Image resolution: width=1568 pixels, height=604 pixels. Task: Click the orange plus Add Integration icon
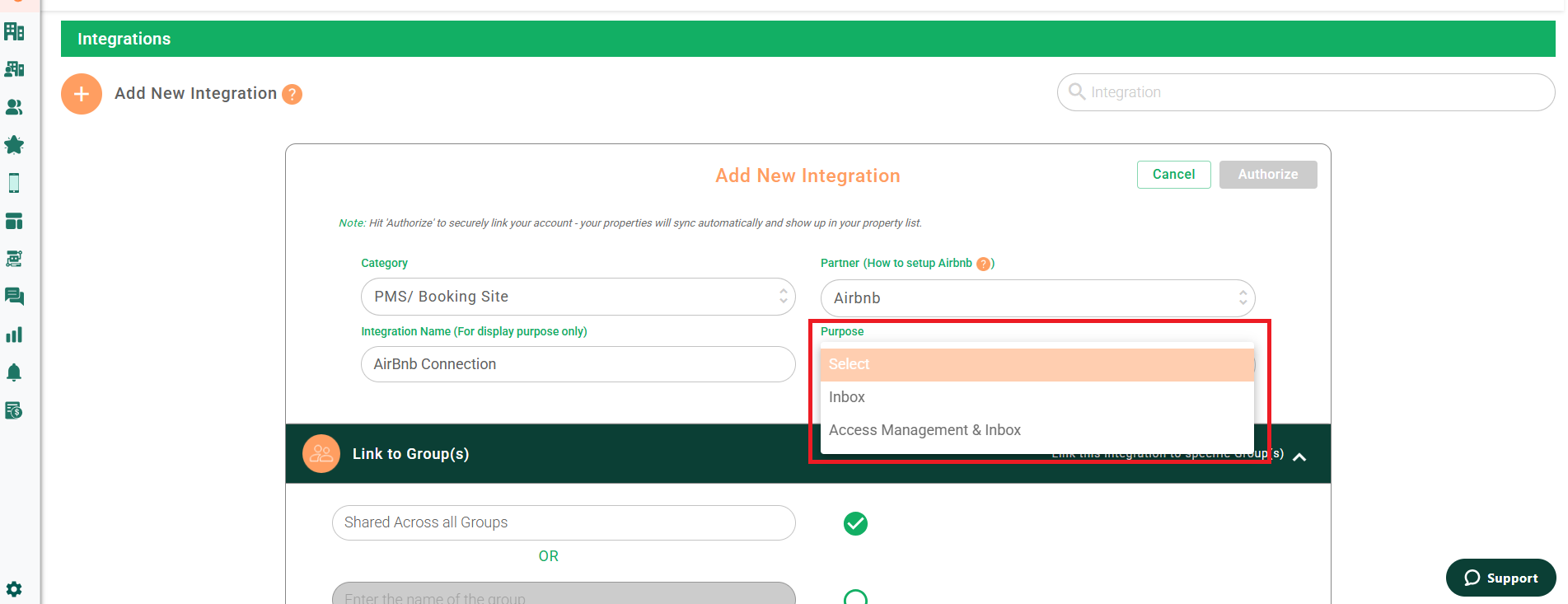82,94
